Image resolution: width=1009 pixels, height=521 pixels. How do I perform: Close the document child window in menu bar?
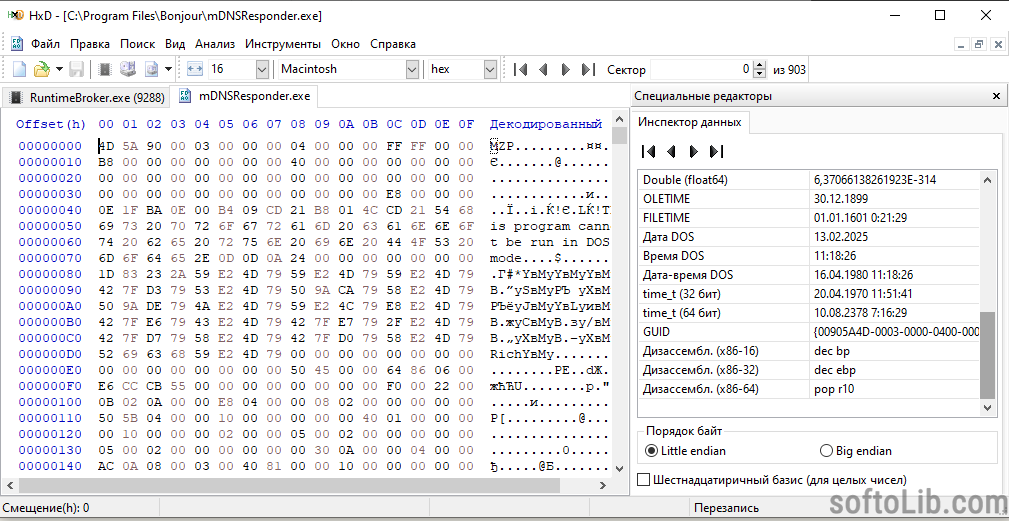click(997, 44)
